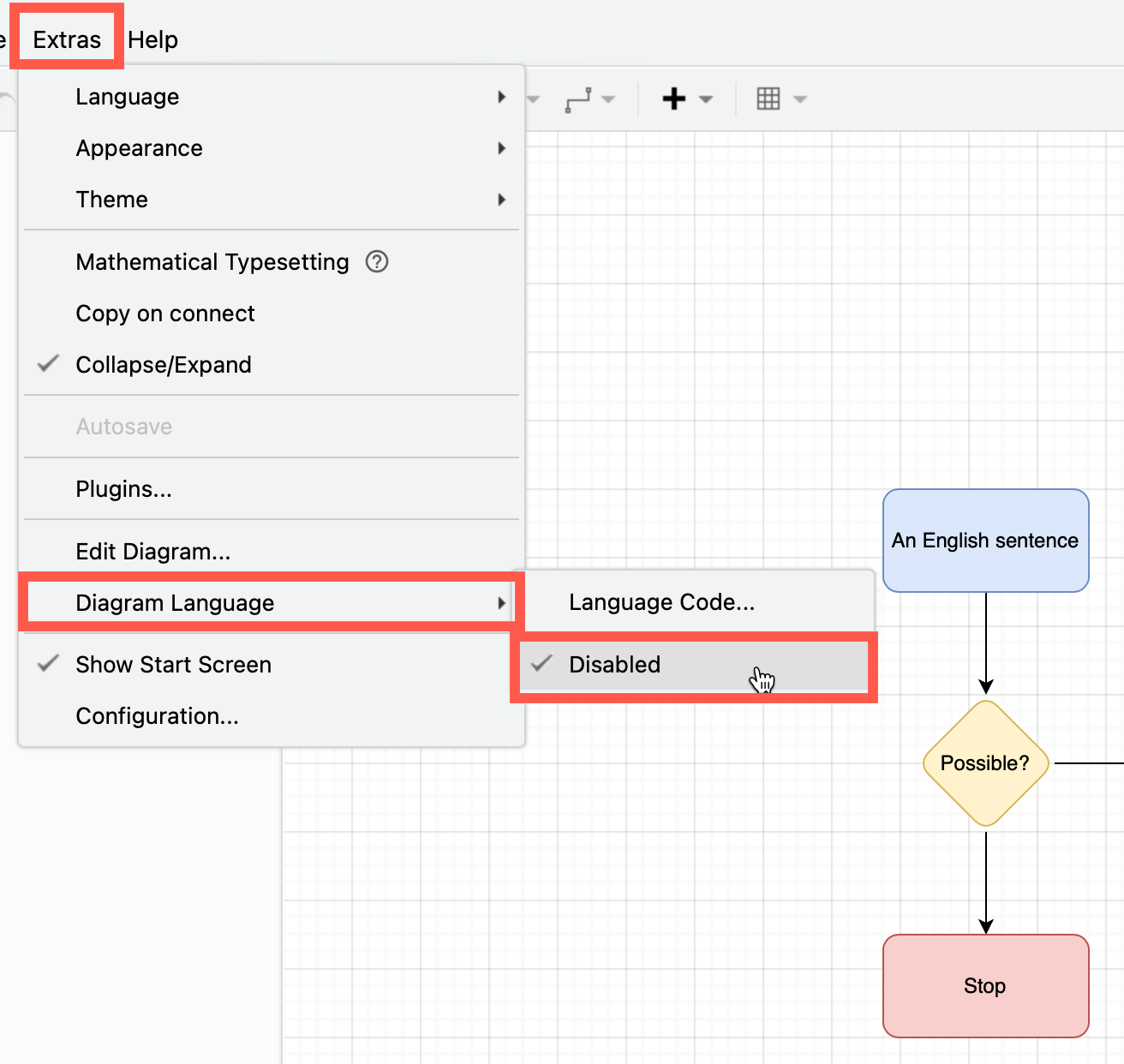Open the Theme submenu
Image resolution: width=1124 pixels, height=1064 pixels.
point(112,199)
